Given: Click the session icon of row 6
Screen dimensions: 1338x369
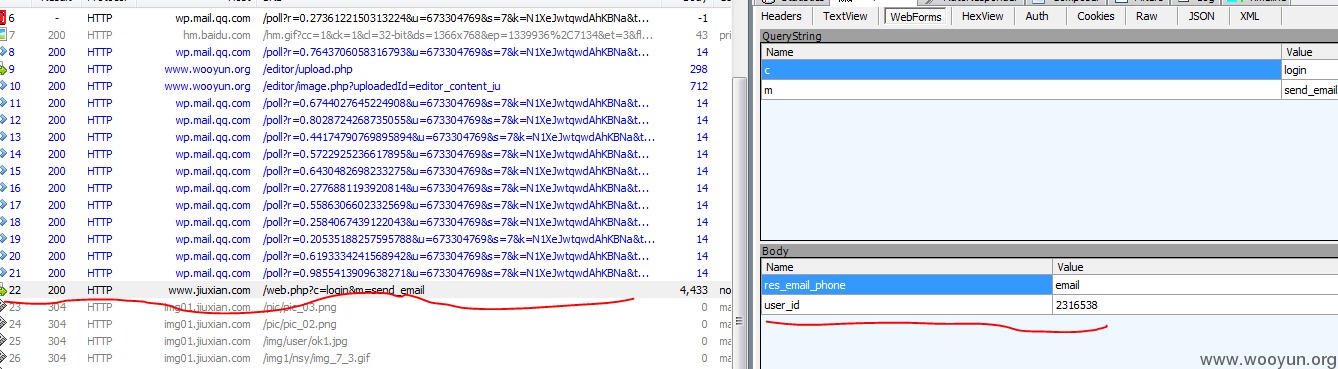Looking at the screenshot, I should pos(4,19).
